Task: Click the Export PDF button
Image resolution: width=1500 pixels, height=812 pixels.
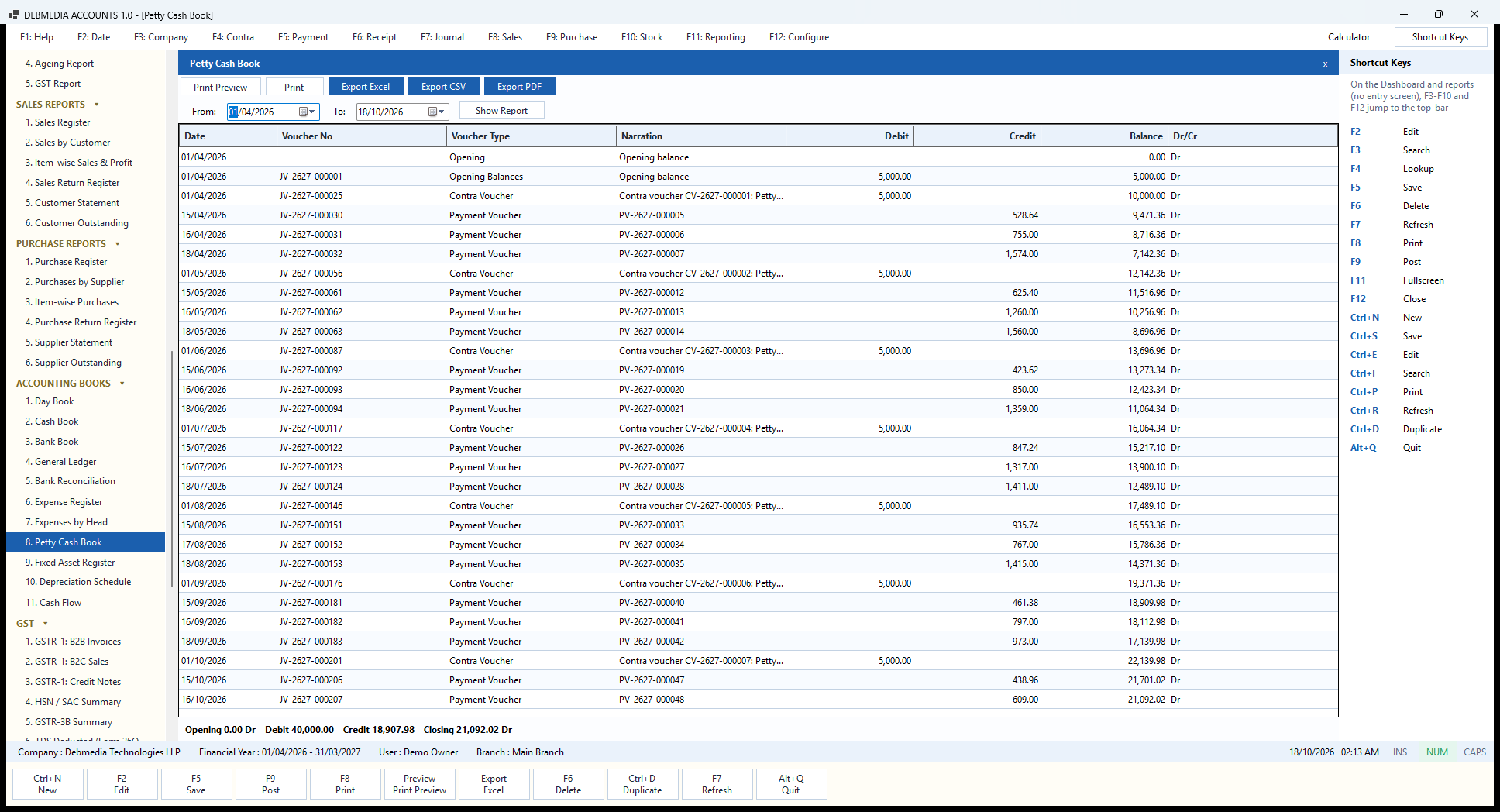Action: [519, 87]
